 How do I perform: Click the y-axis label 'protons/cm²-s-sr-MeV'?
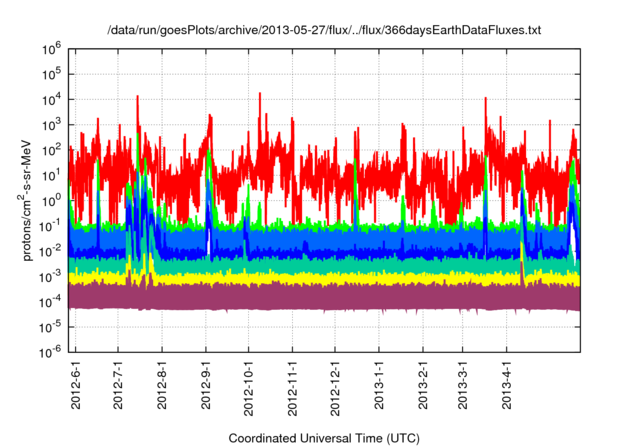pos(26,200)
